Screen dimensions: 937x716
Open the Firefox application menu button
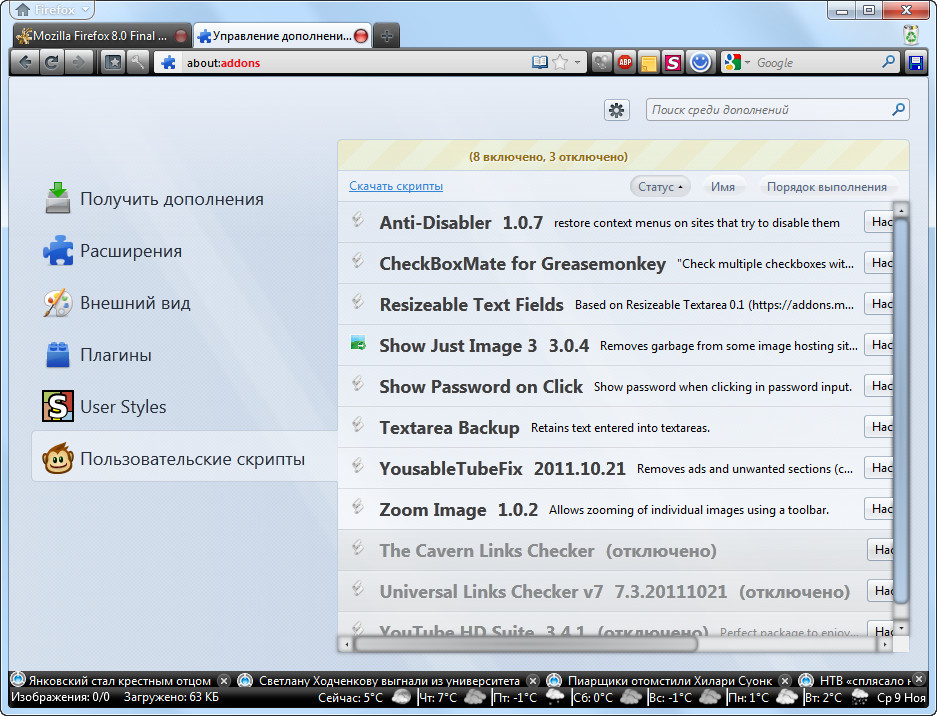click(x=52, y=10)
